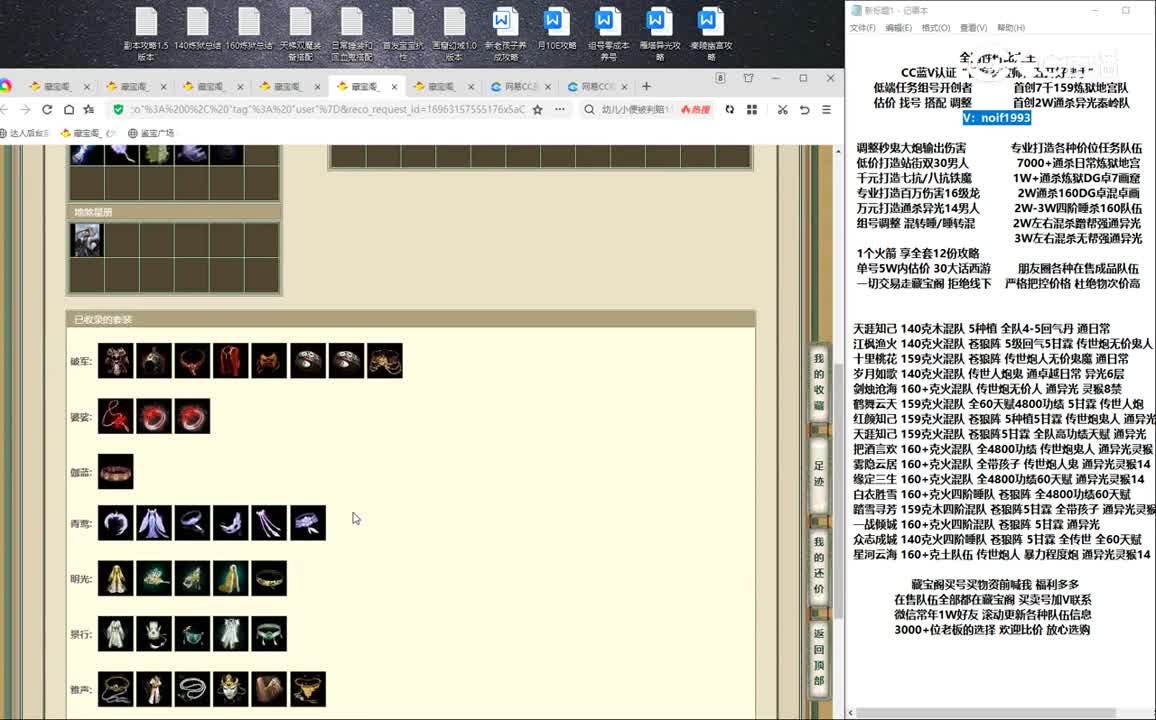Open Notepad's 帮助(H) menu
The width and height of the screenshot is (1156, 720).
1011,28
